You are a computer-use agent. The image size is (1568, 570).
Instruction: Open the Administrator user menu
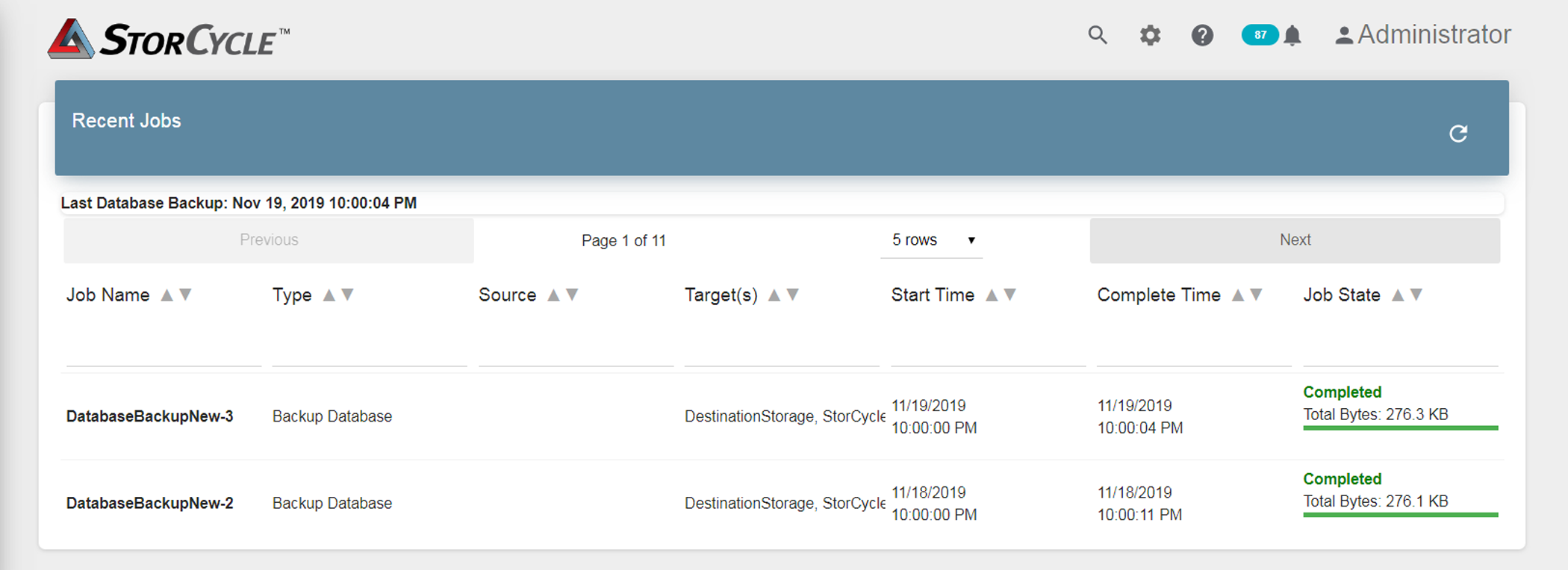[x=1424, y=35]
